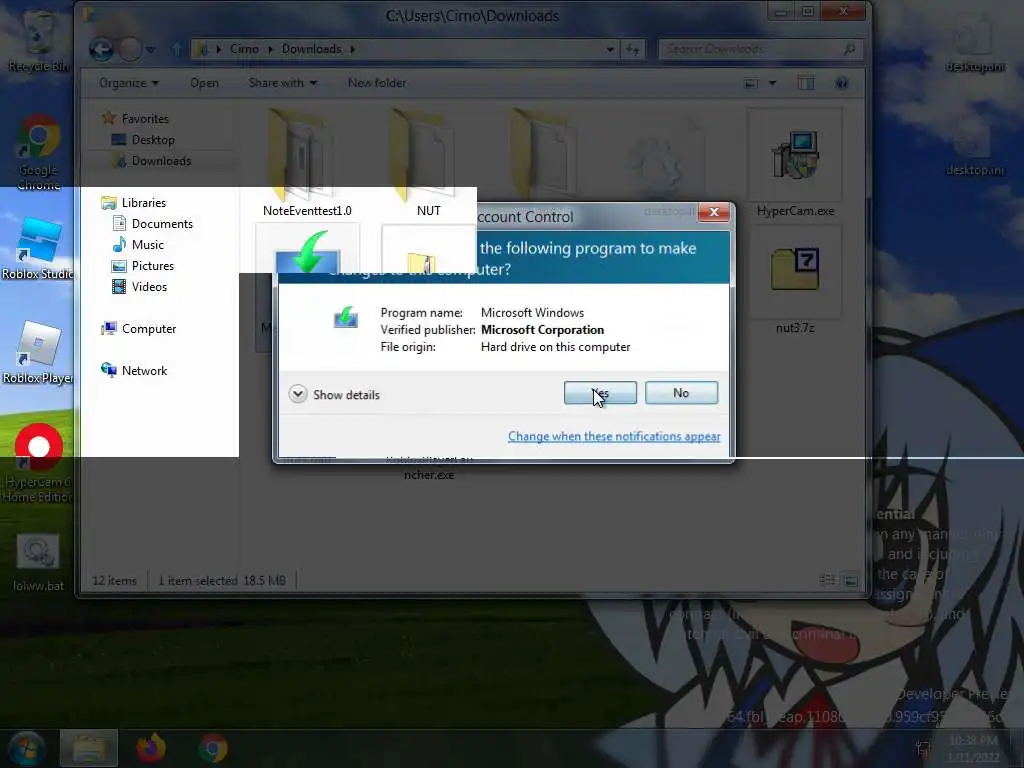Switch to large icons view in status bar
The height and width of the screenshot is (768, 1024).
(850, 580)
